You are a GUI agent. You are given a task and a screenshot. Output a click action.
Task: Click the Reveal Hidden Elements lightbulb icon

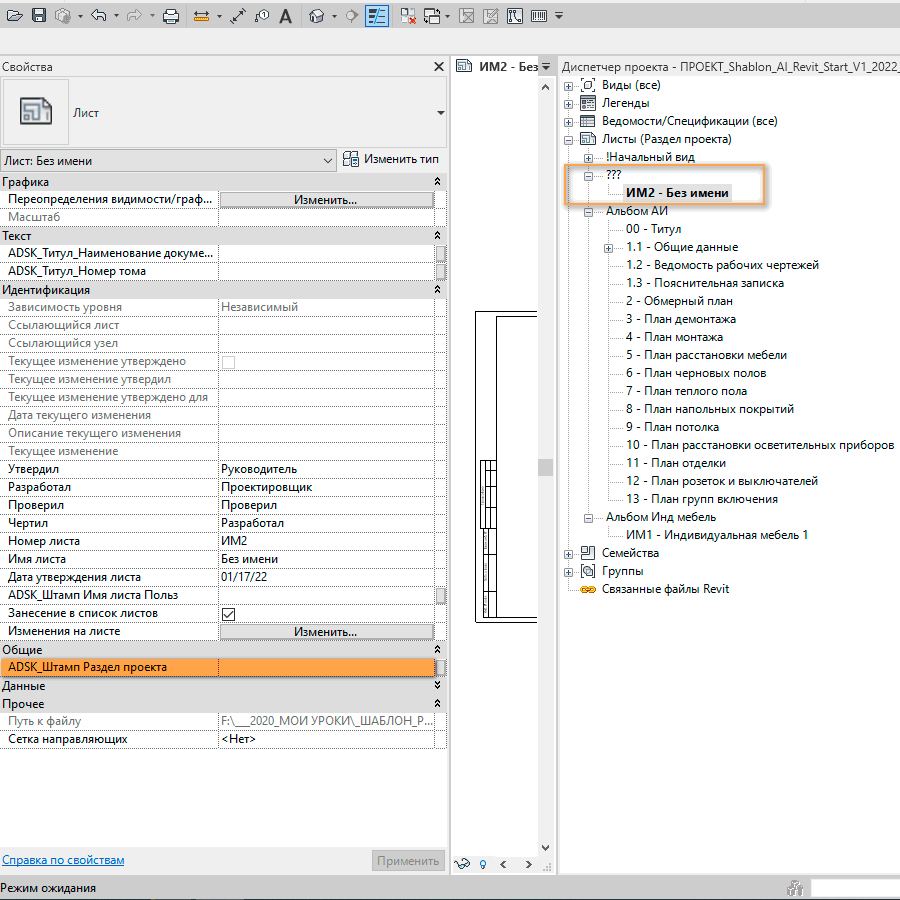click(x=483, y=864)
